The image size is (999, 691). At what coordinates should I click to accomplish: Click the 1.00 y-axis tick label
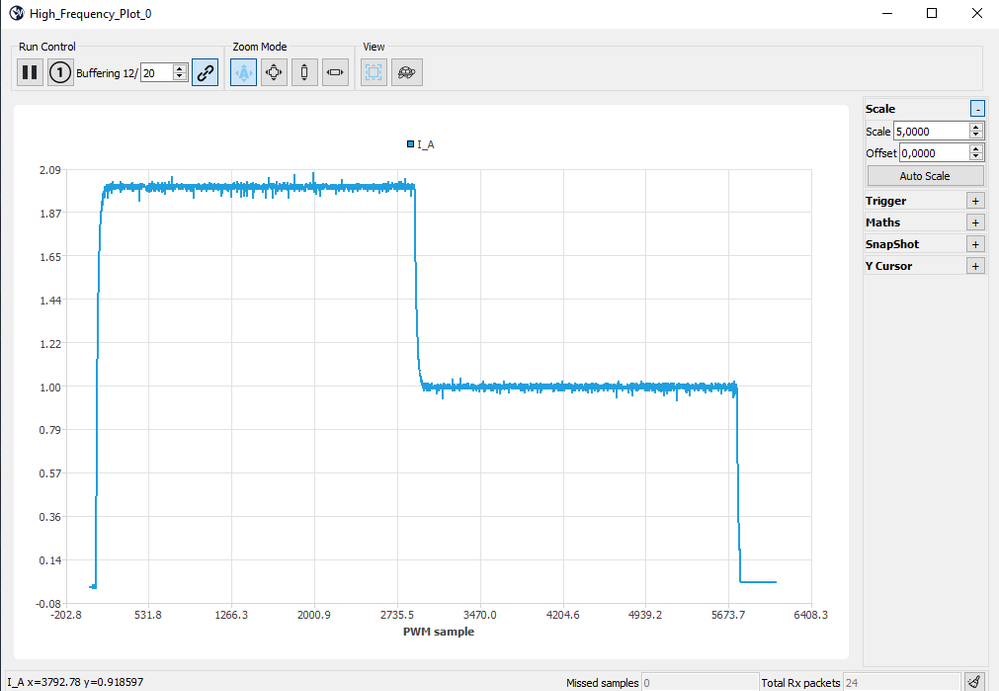tap(50, 387)
